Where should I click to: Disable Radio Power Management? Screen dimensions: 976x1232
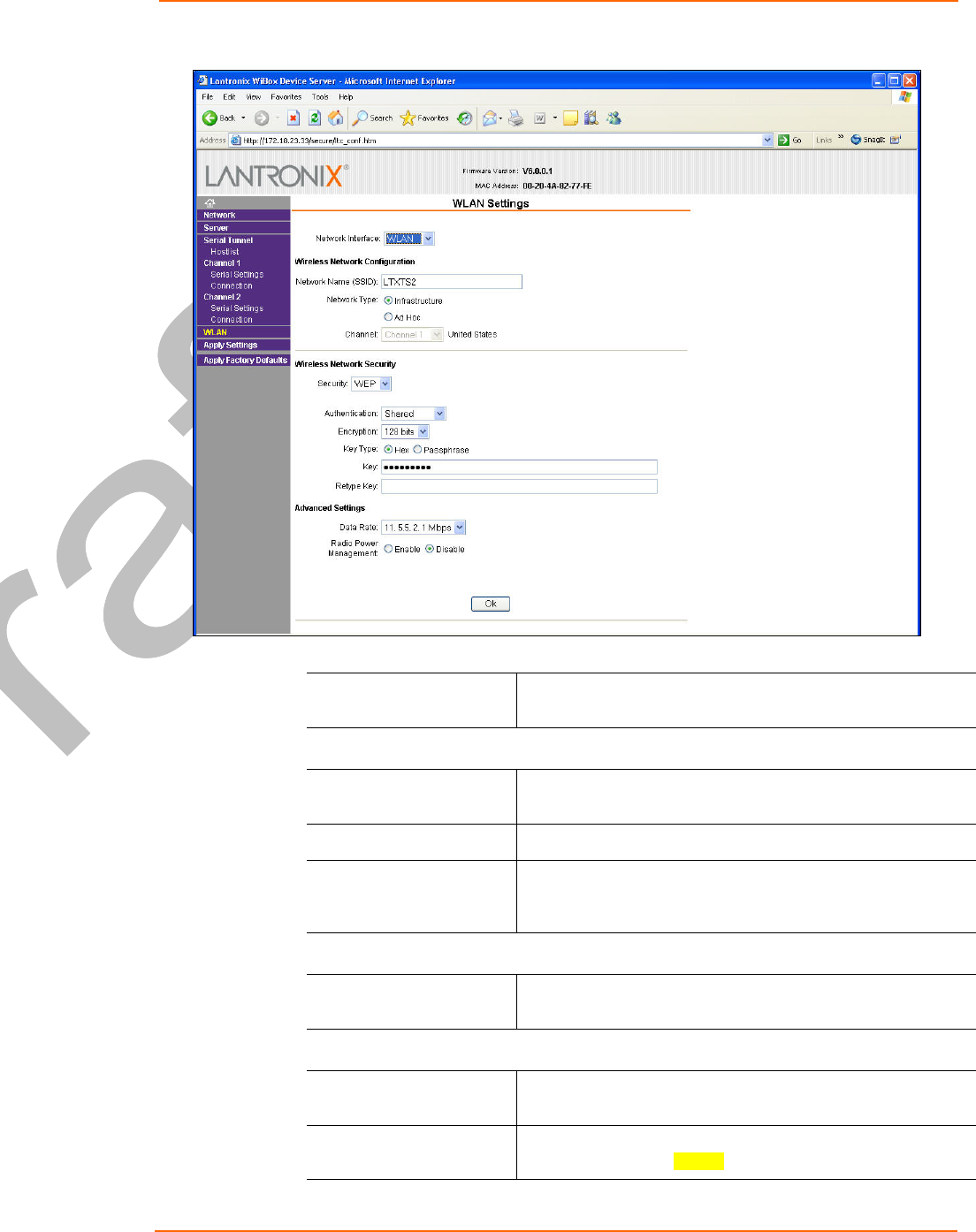tap(430, 549)
